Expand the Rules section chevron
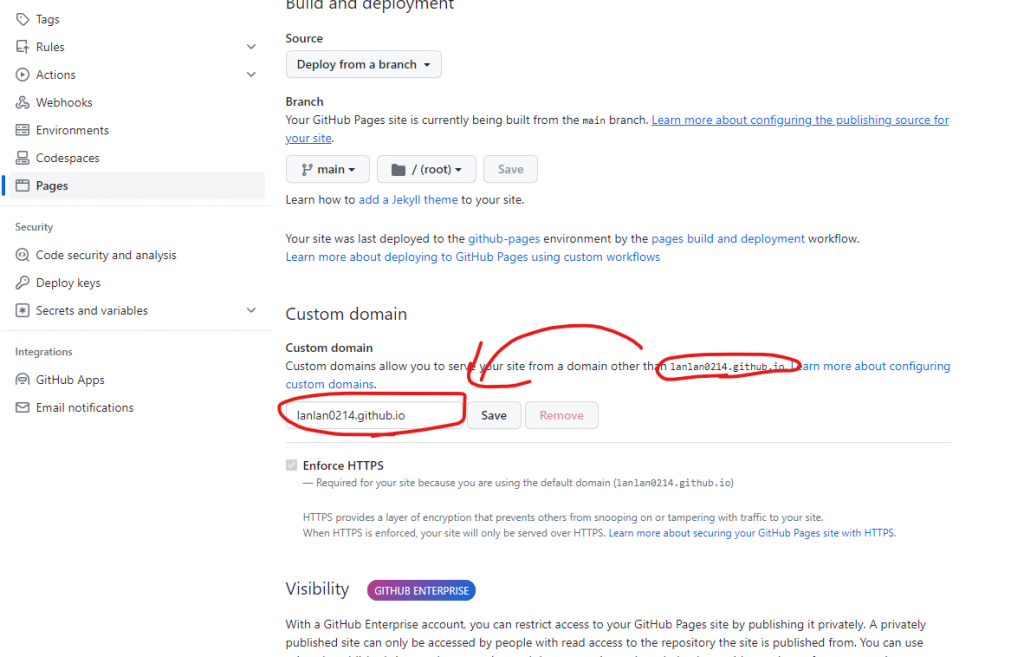1024x657 pixels. coord(251,47)
